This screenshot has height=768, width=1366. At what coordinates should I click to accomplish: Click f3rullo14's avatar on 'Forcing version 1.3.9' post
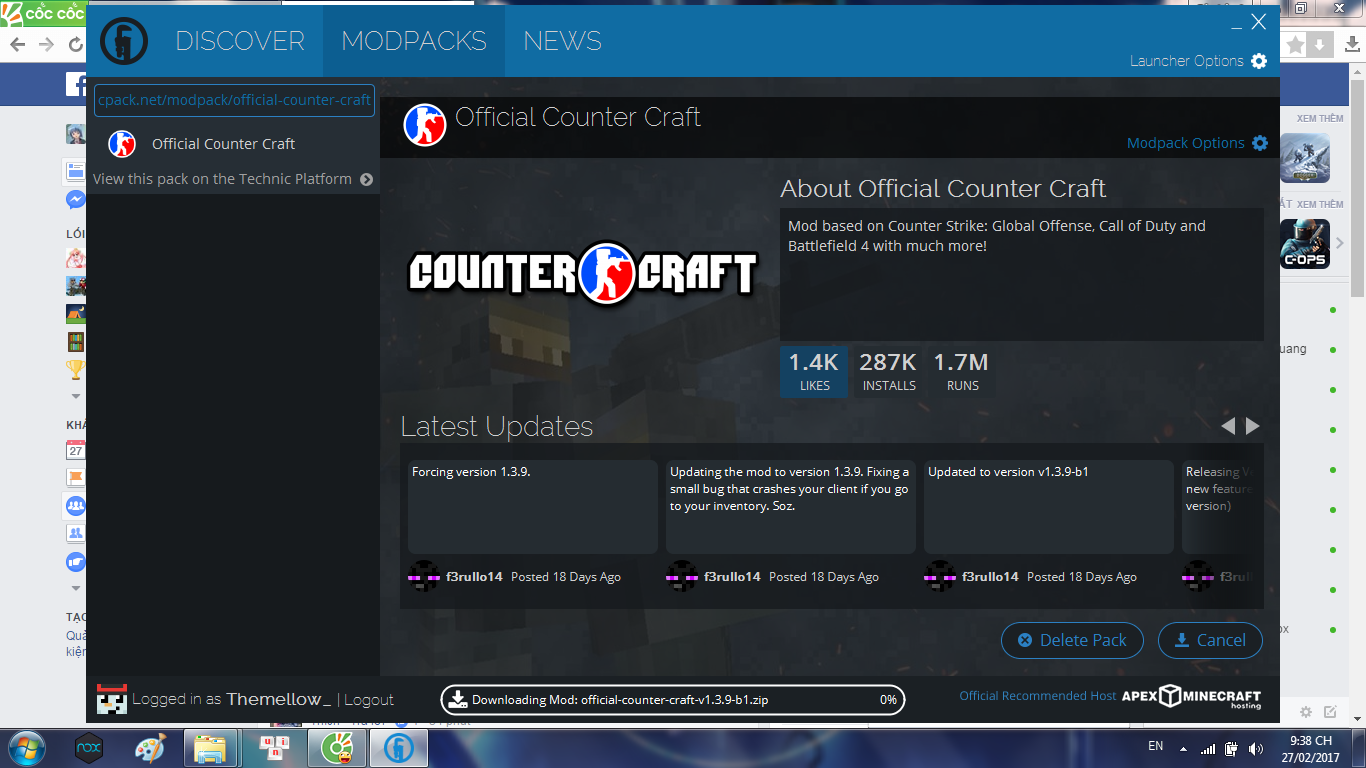424,576
